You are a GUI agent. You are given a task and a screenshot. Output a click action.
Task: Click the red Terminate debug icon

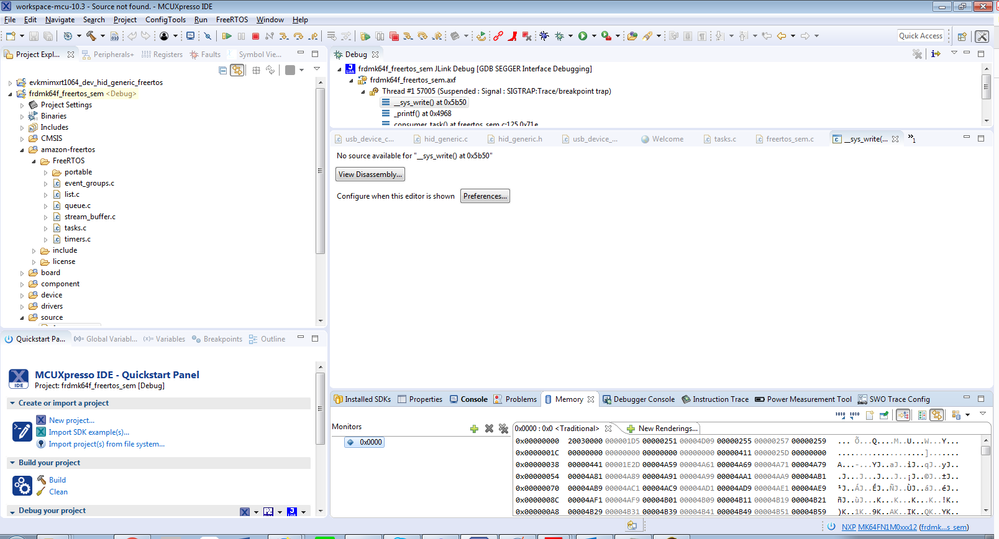(255, 36)
